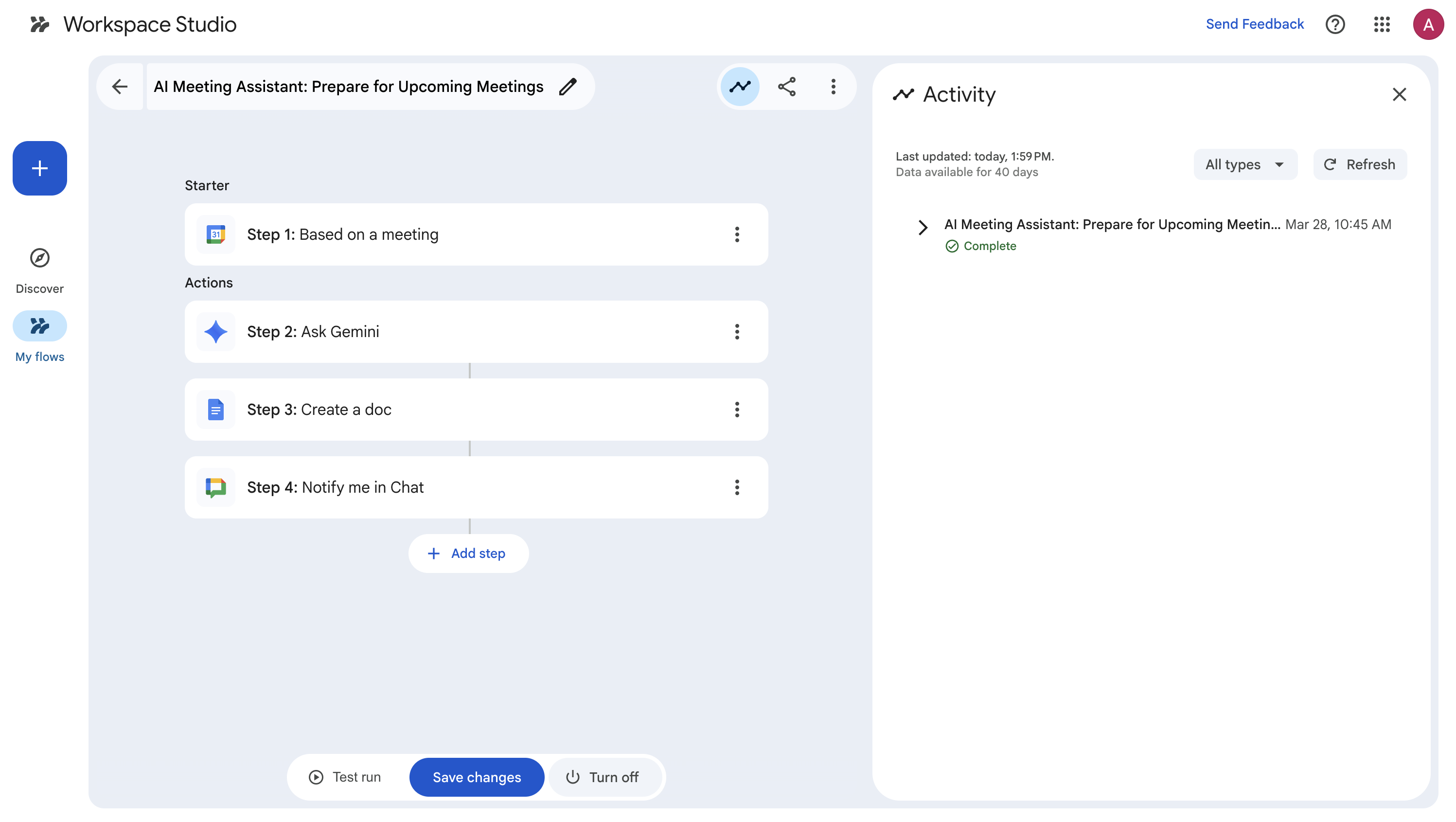Open the Google apps grid launcher
This screenshot has height=822, width=1456.
(1382, 24)
